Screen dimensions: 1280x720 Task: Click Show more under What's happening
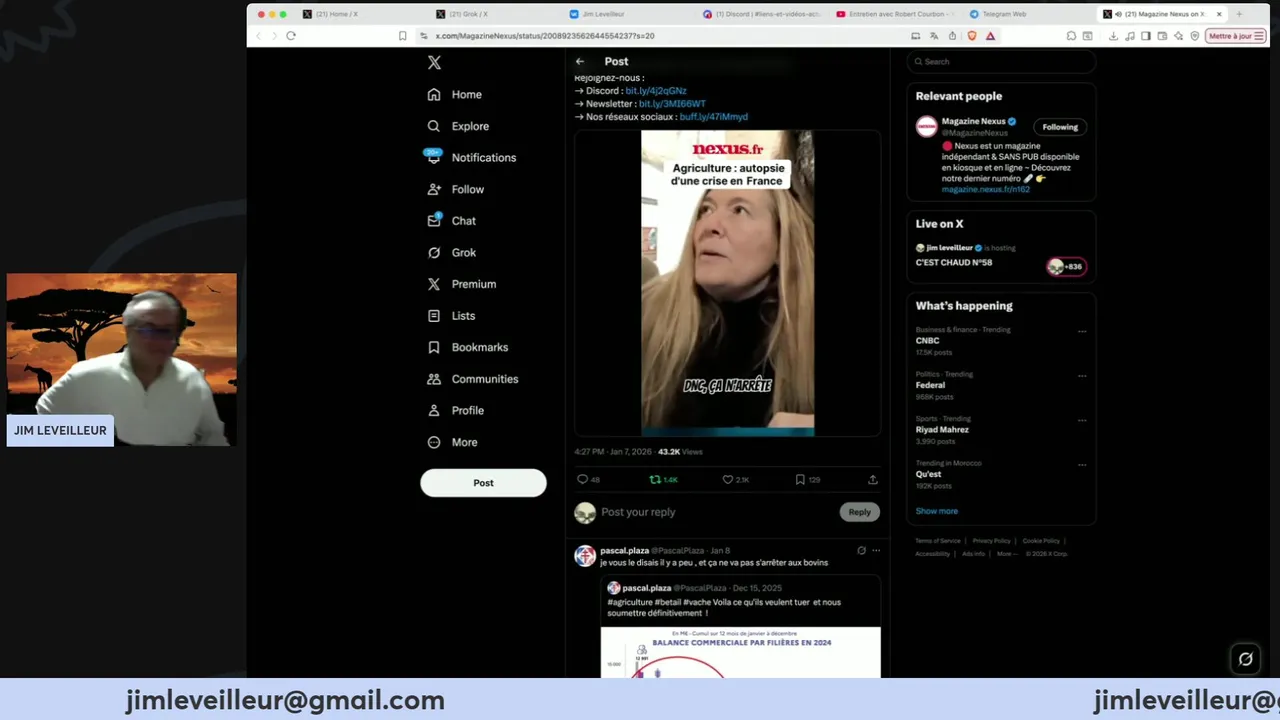click(937, 511)
